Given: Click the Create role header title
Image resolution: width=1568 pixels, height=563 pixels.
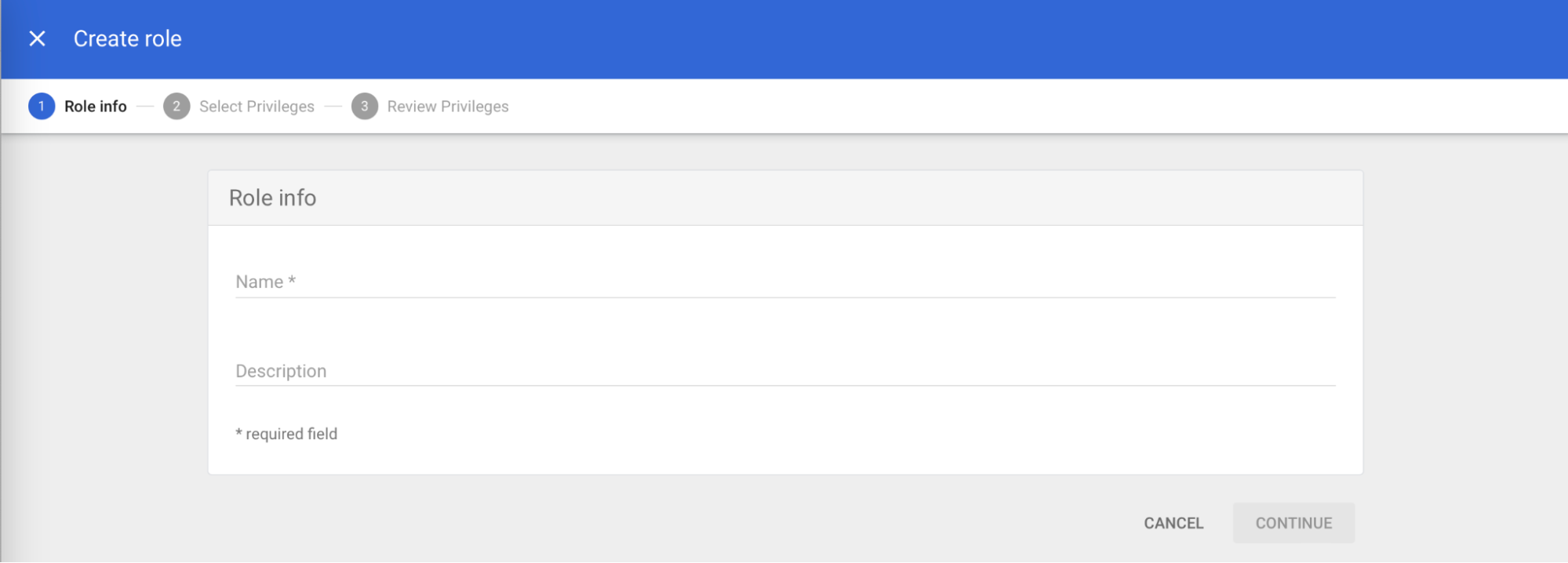Looking at the screenshot, I should coord(128,38).
